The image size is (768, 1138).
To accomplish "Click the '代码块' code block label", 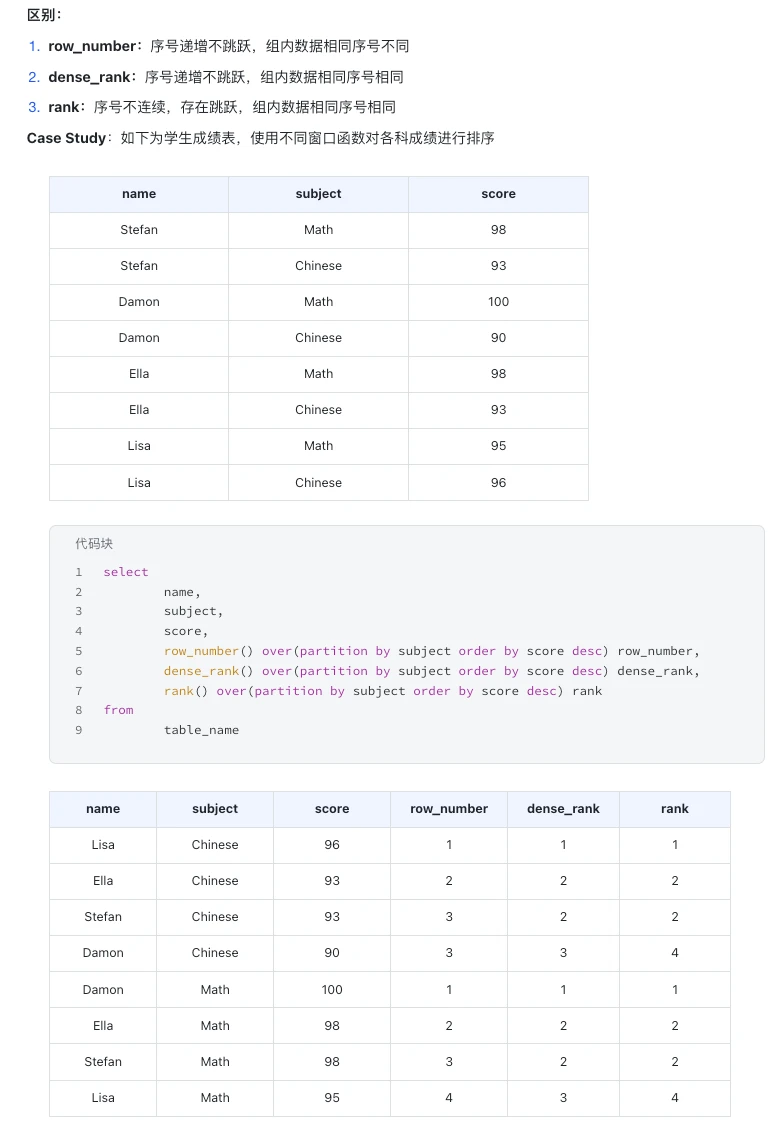I will [x=94, y=544].
